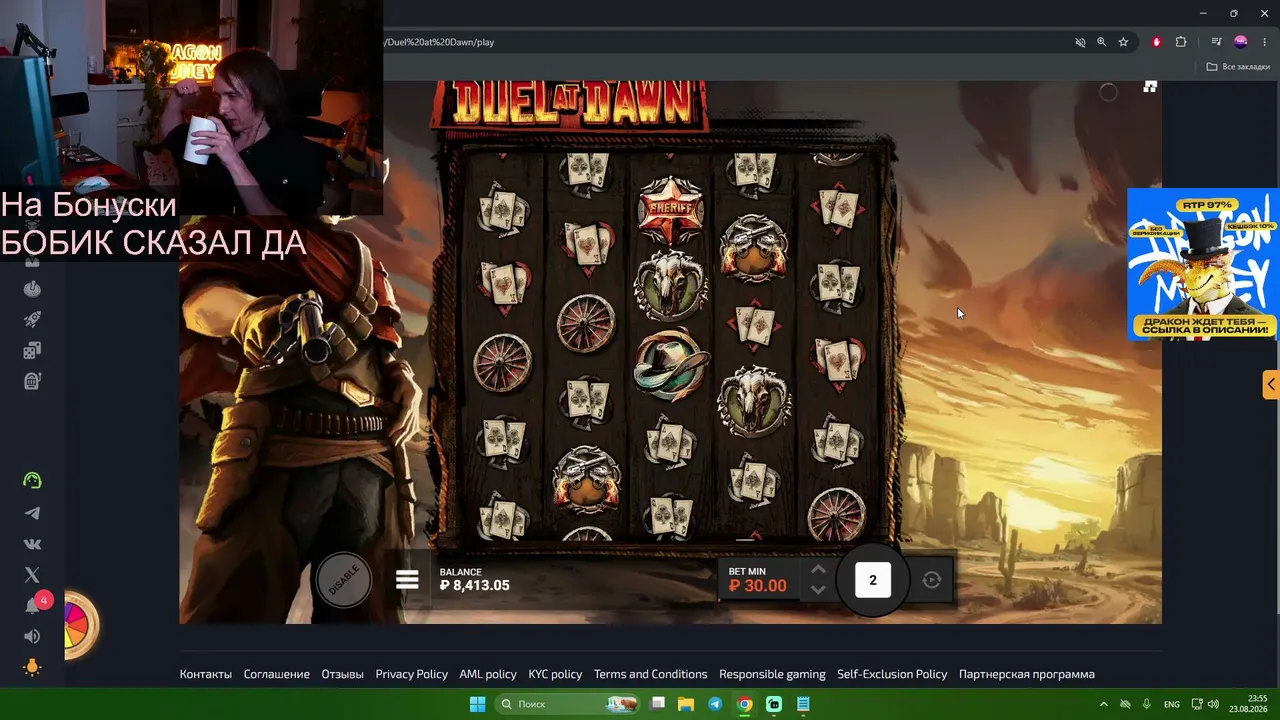Click the microphone tray icon
The width and height of the screenshot is (1280, 720).
coord(1147,704)
